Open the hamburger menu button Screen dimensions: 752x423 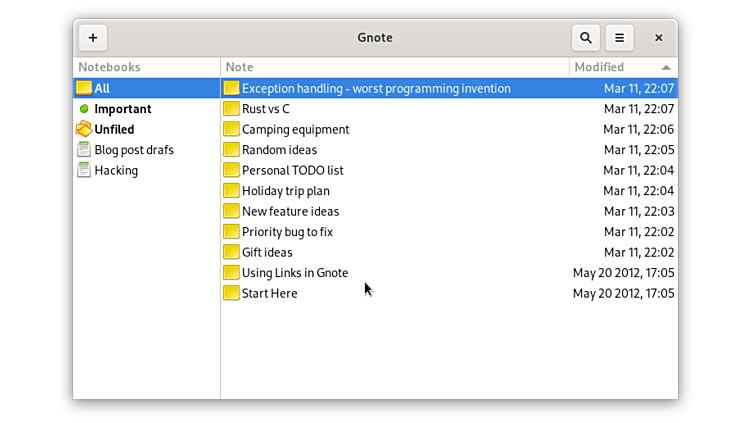point(619,38)
